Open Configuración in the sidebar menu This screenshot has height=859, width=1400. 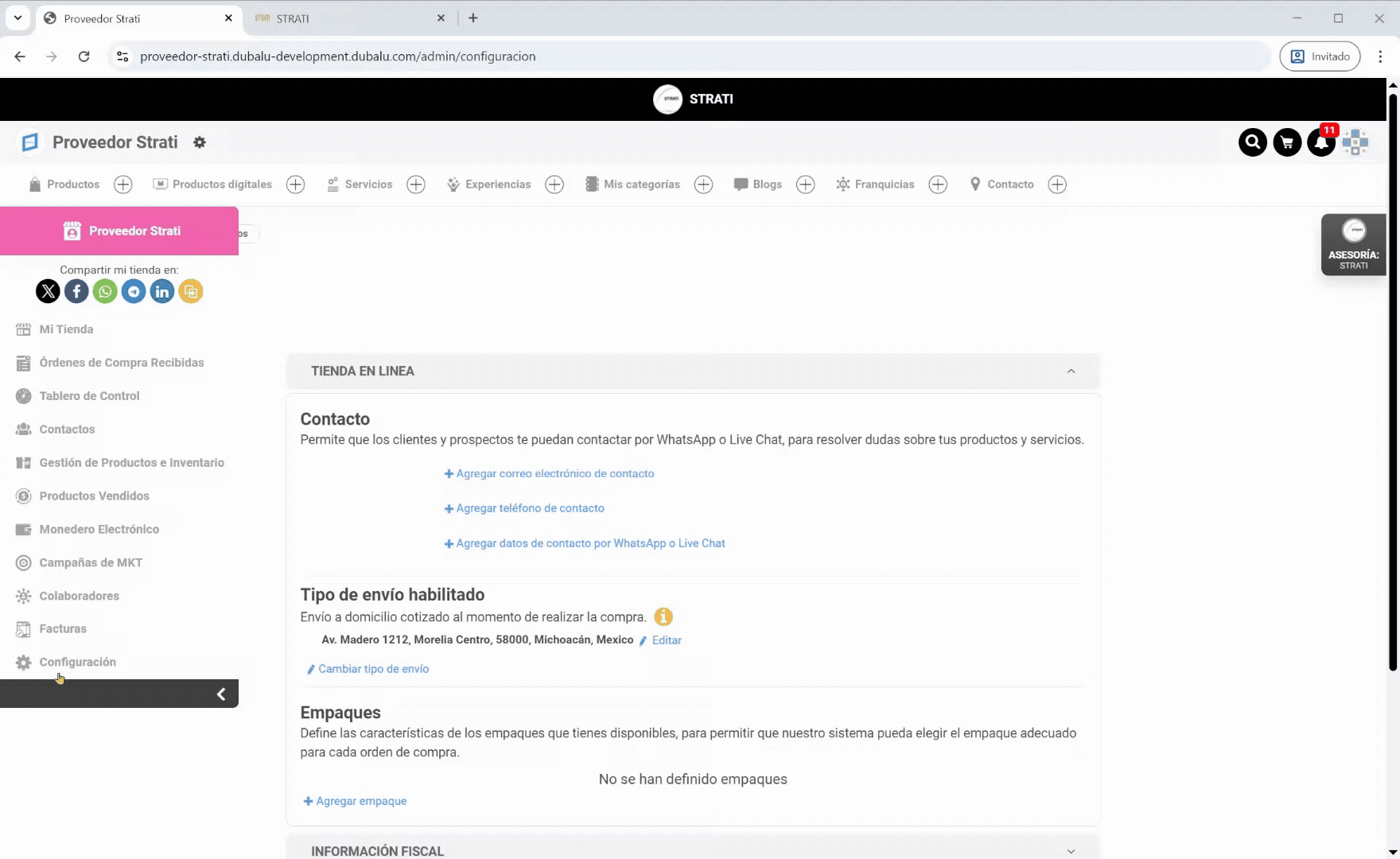(x=77, y=662)
